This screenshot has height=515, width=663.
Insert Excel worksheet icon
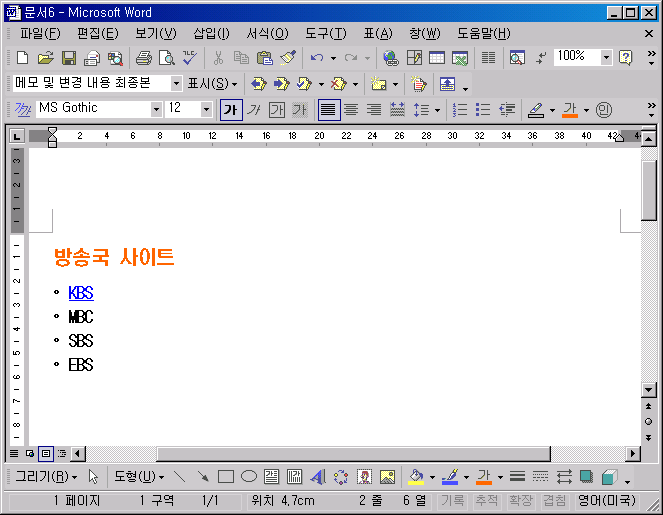click(x=460, y=58)
